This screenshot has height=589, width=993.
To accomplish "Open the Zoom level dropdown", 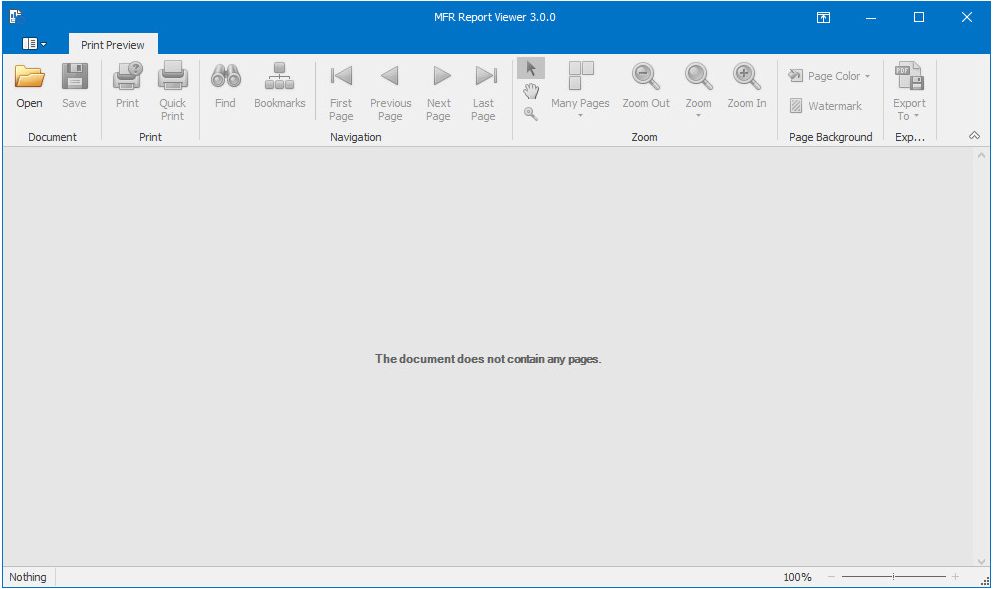I will click(x=698, y=90).
